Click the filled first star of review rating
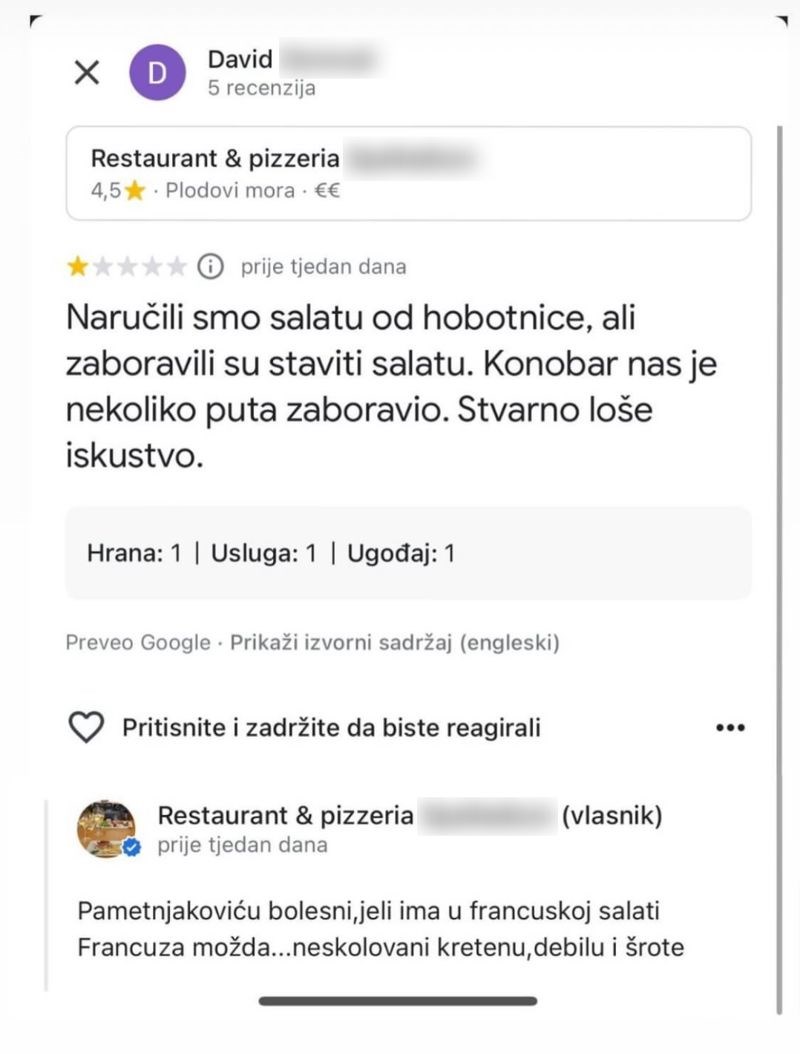The width and height of the screenshot is (800, 1054). click(x=76, y=266)
